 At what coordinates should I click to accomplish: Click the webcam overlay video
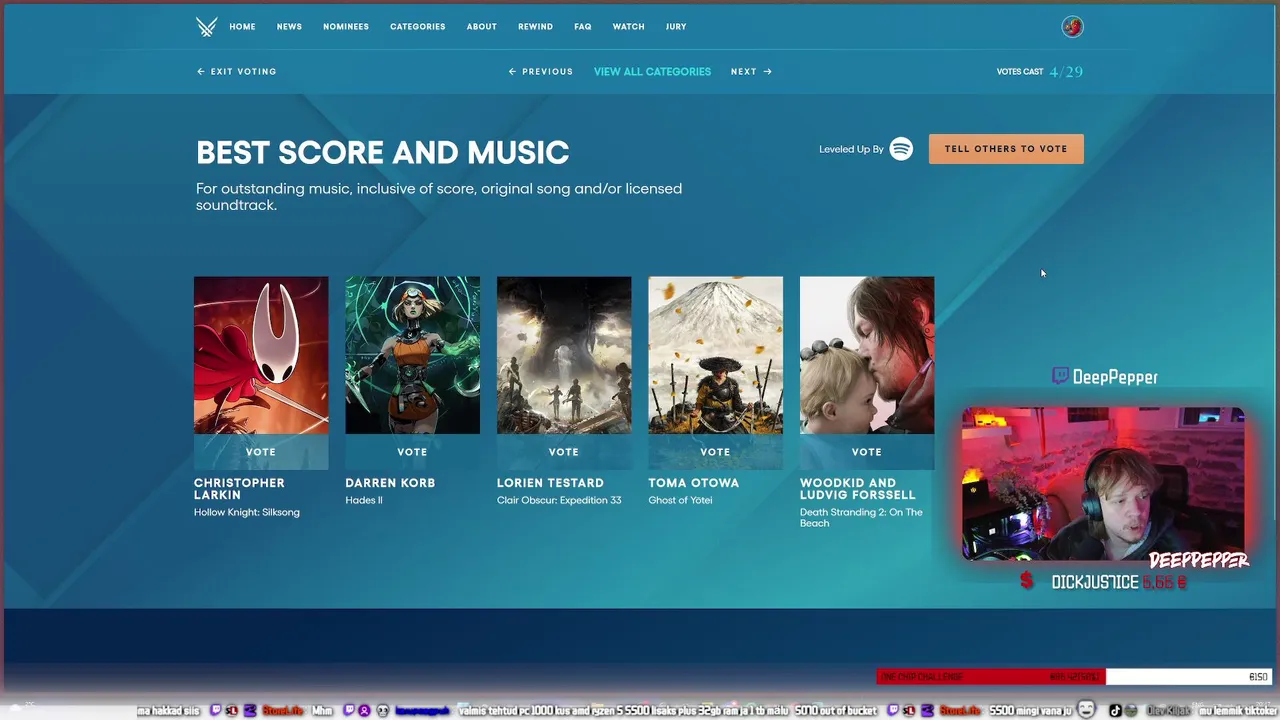click(1103, 483)
